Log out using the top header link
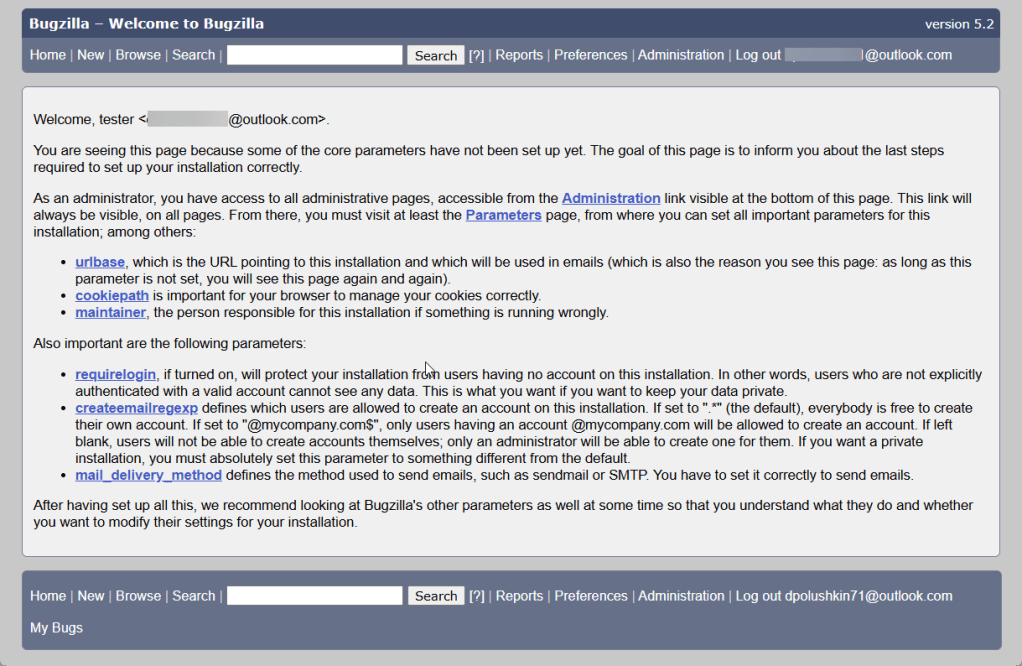Screen dimensions: 1022x666 click(x=758, y=55)
